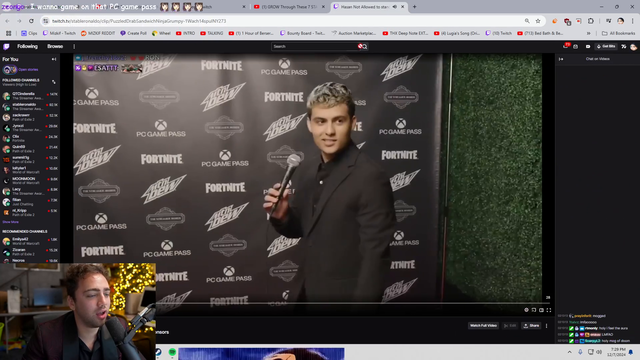Click the Get Bits button
The image size is (640, 360).
tap(606, 47)
